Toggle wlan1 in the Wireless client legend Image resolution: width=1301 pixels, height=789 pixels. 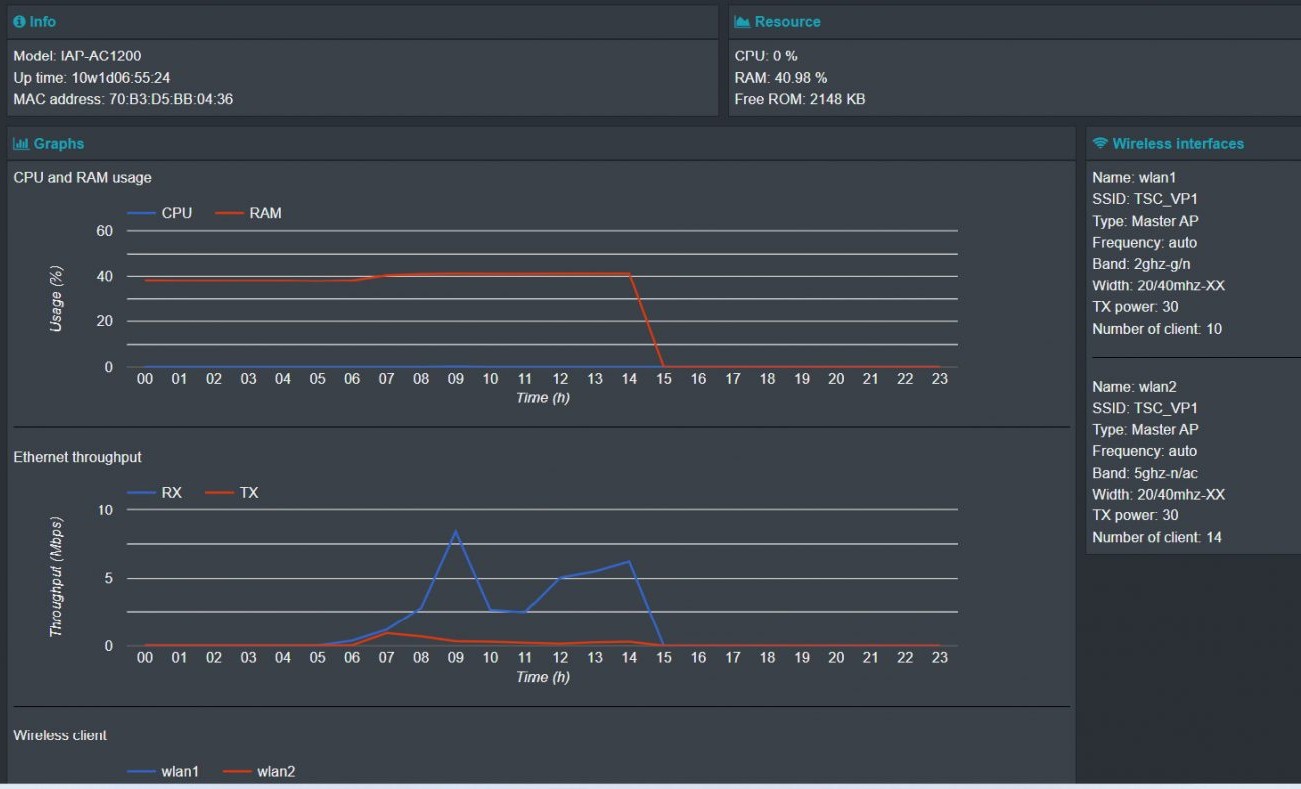[x=164, y=771]
